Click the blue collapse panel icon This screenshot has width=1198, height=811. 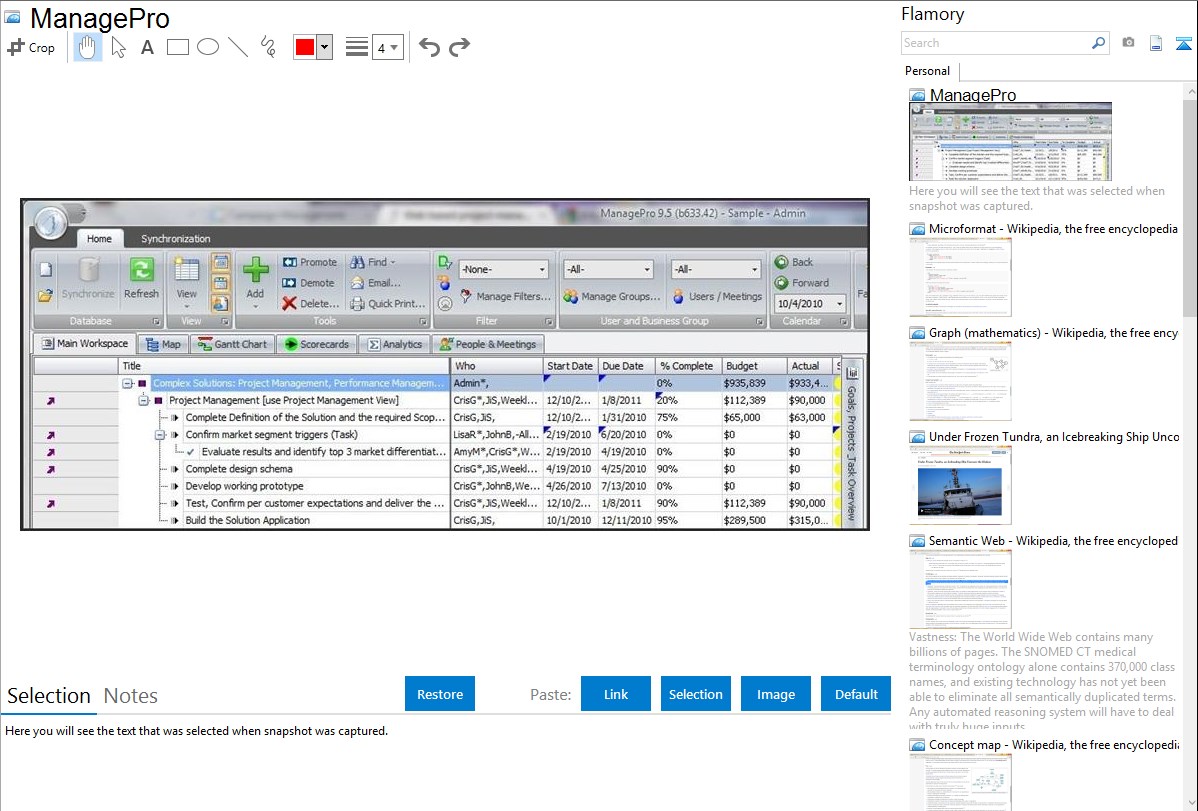[1183, 43]
